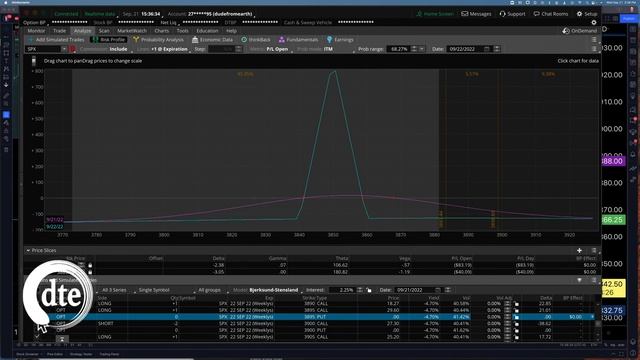Viewport: 640px width, 360px height.
Task: Open the thinkBack tool
Action: [256, 40]
